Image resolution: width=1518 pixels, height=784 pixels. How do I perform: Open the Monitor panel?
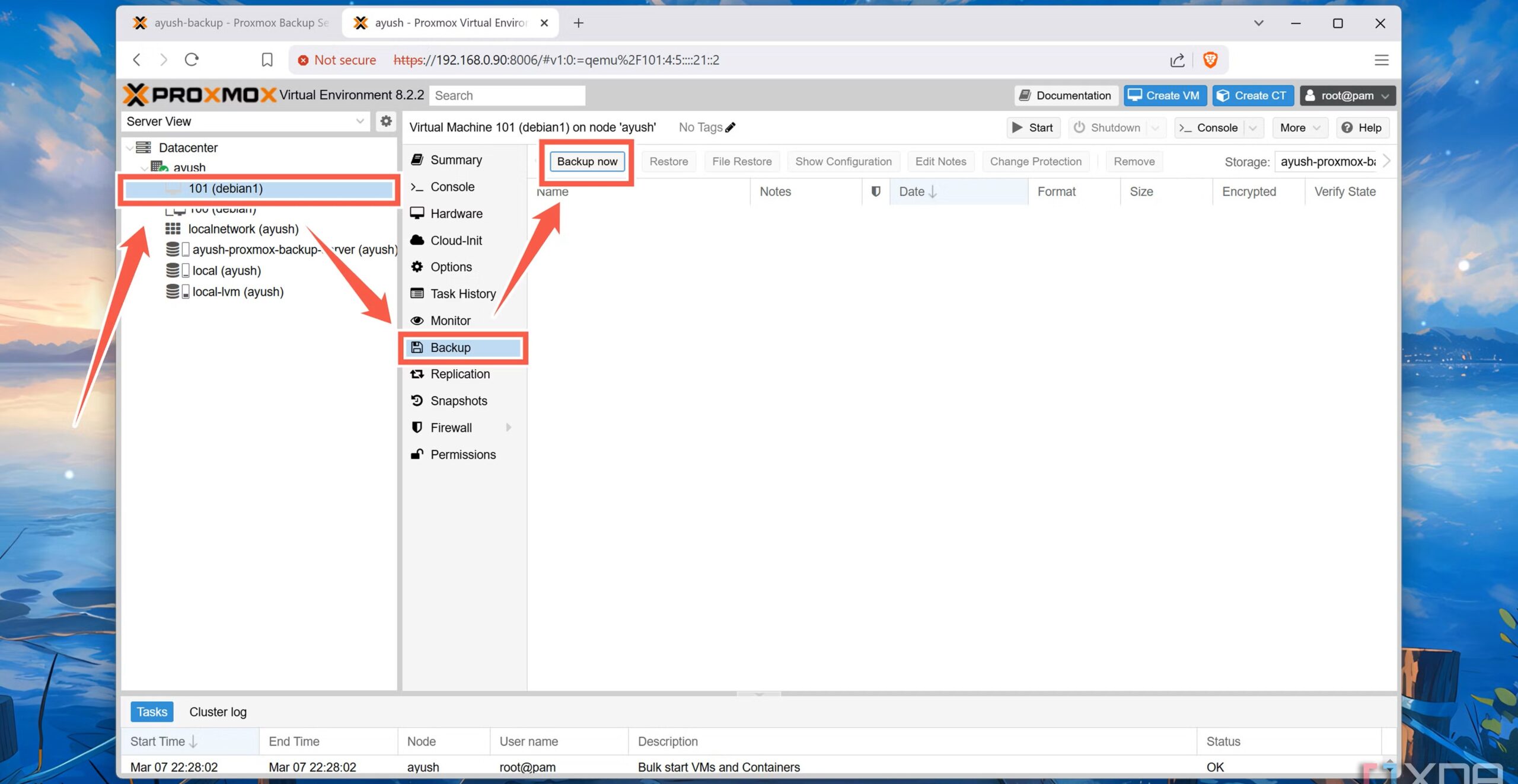[449, 320]
